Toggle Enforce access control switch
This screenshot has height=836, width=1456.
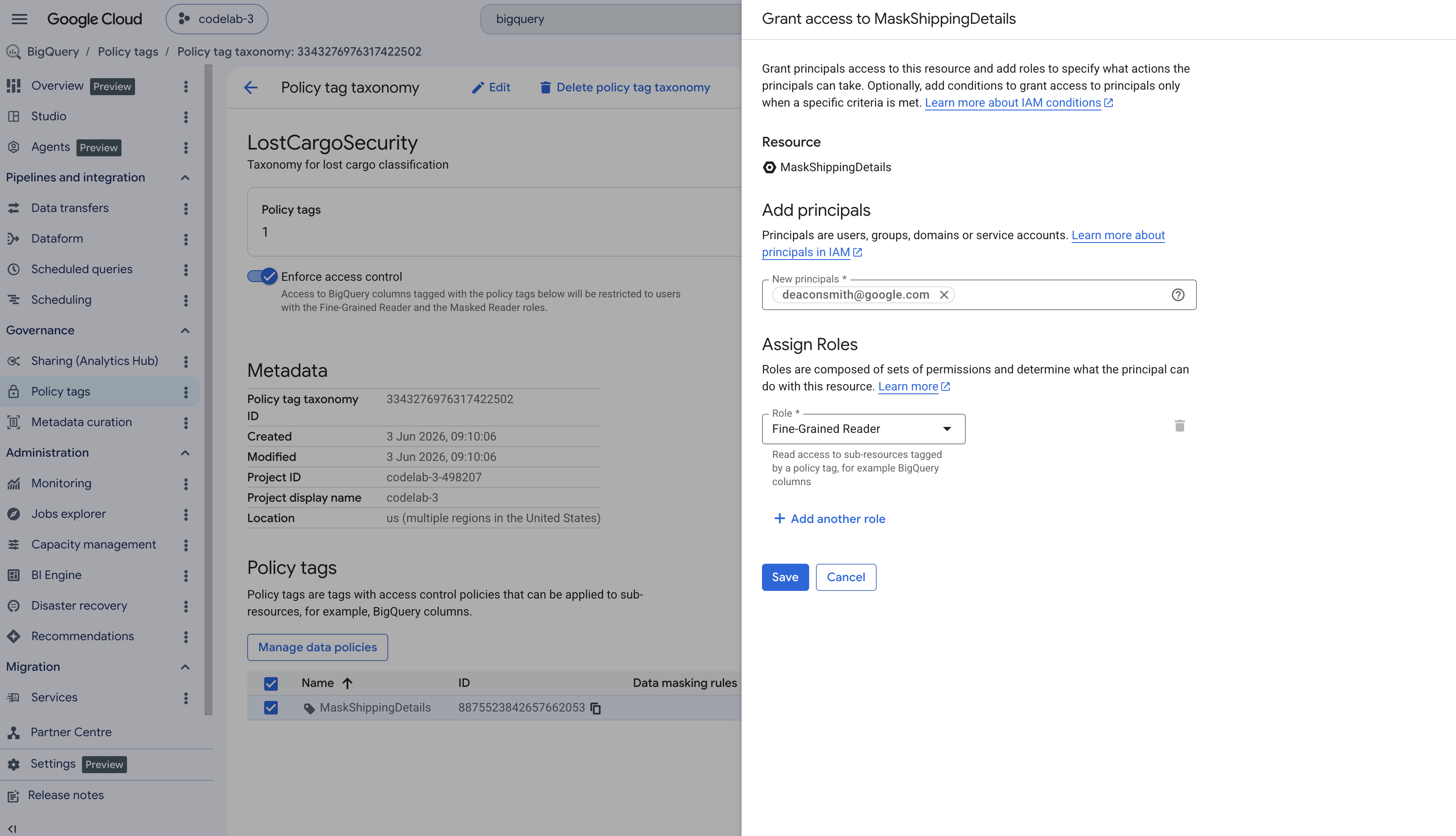tap(263, 276)
